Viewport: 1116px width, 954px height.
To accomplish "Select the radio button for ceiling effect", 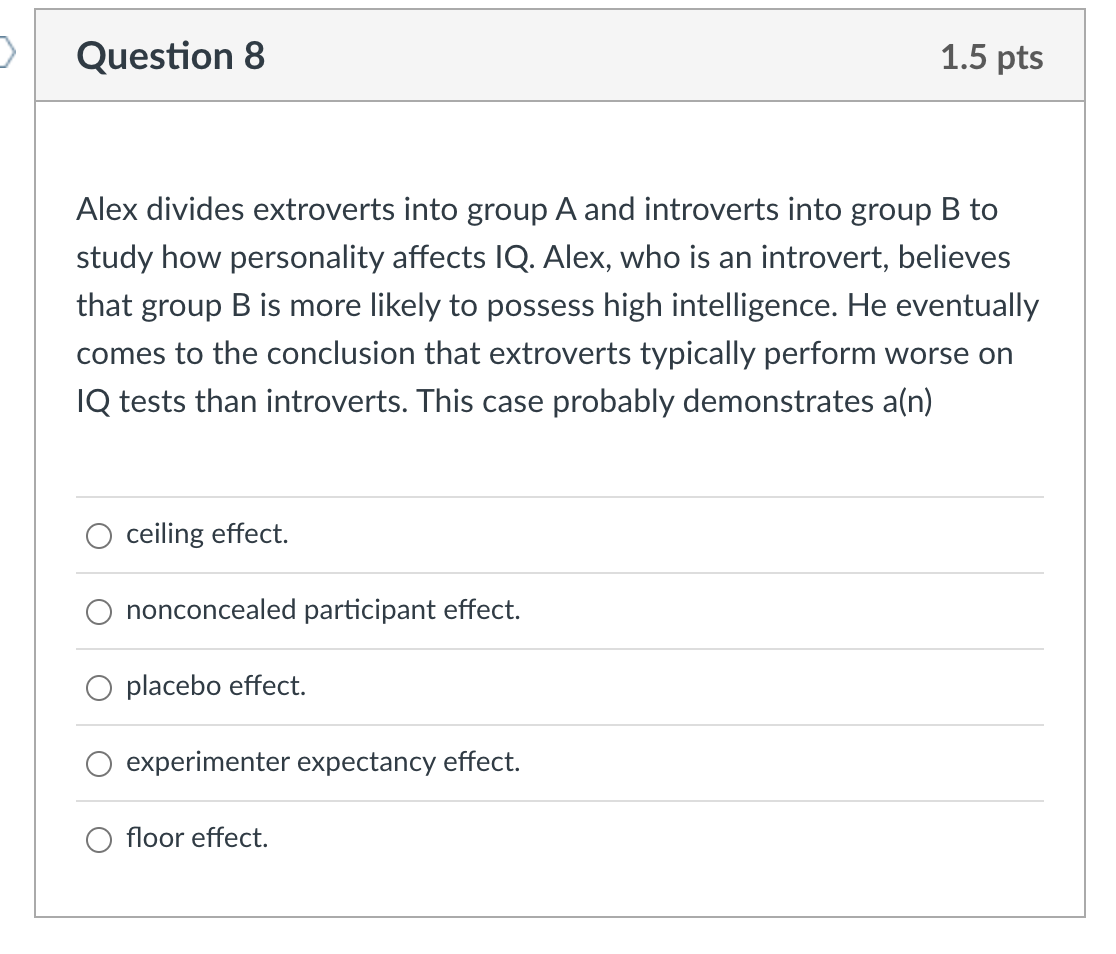I will tap(99, 536).
